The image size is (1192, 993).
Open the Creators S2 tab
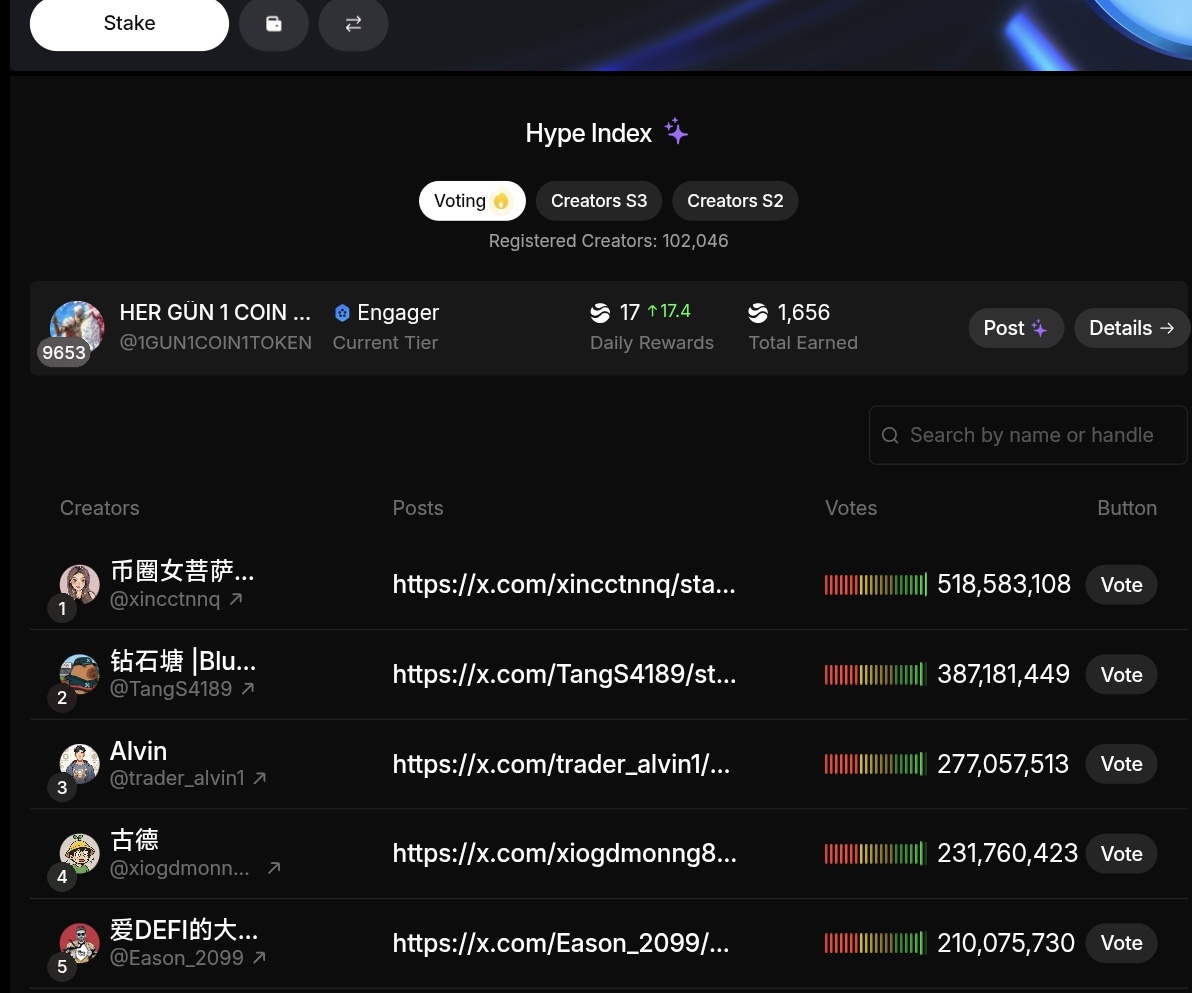pos(735,200)
